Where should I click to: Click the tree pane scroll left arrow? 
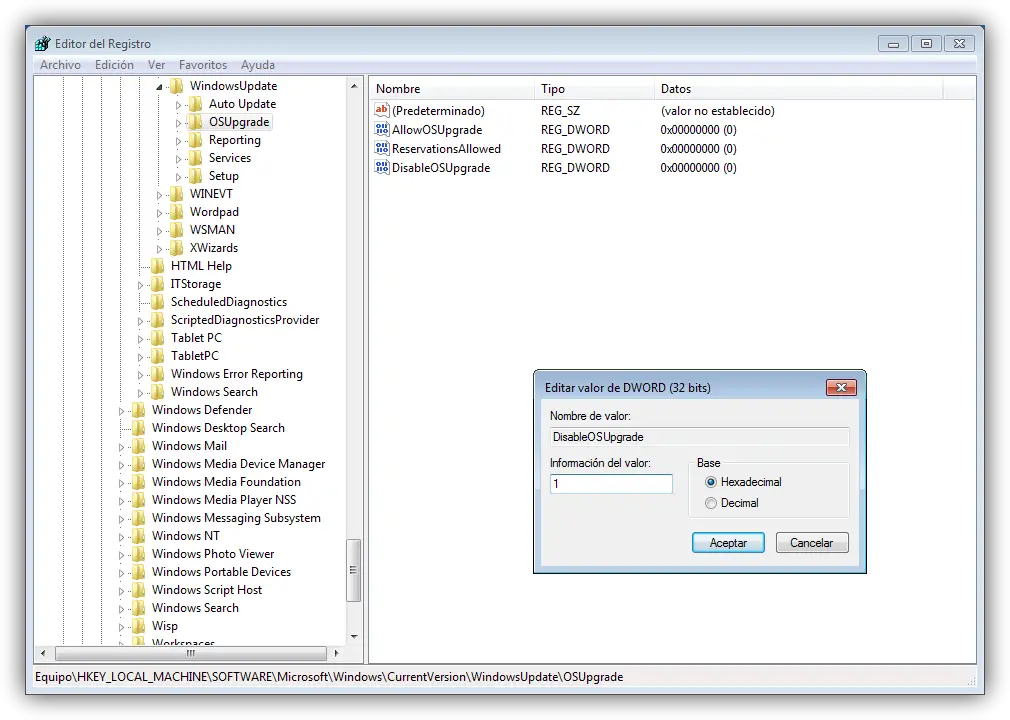[43, 653]
